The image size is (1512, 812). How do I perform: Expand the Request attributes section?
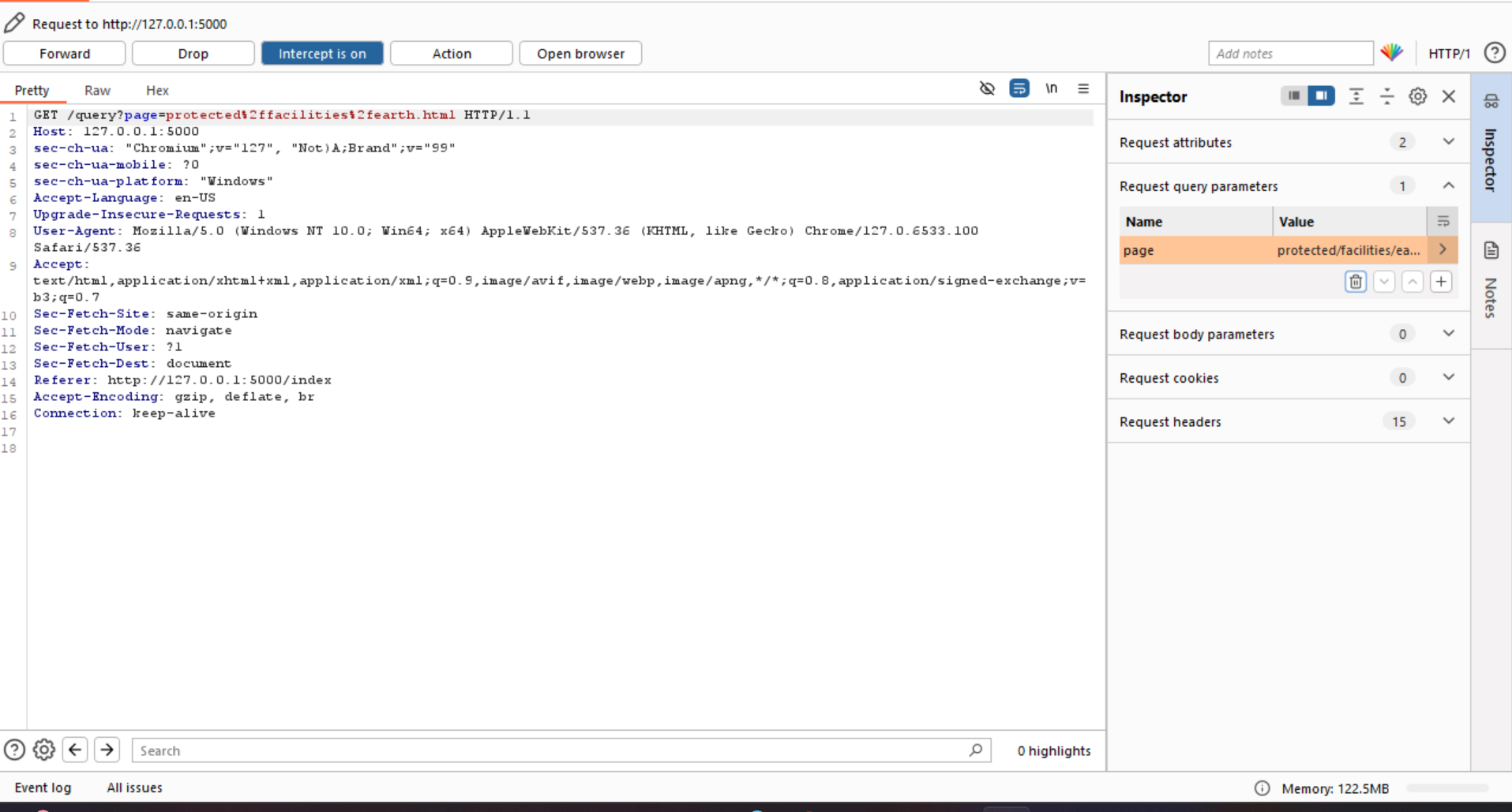coord(1448,142)
